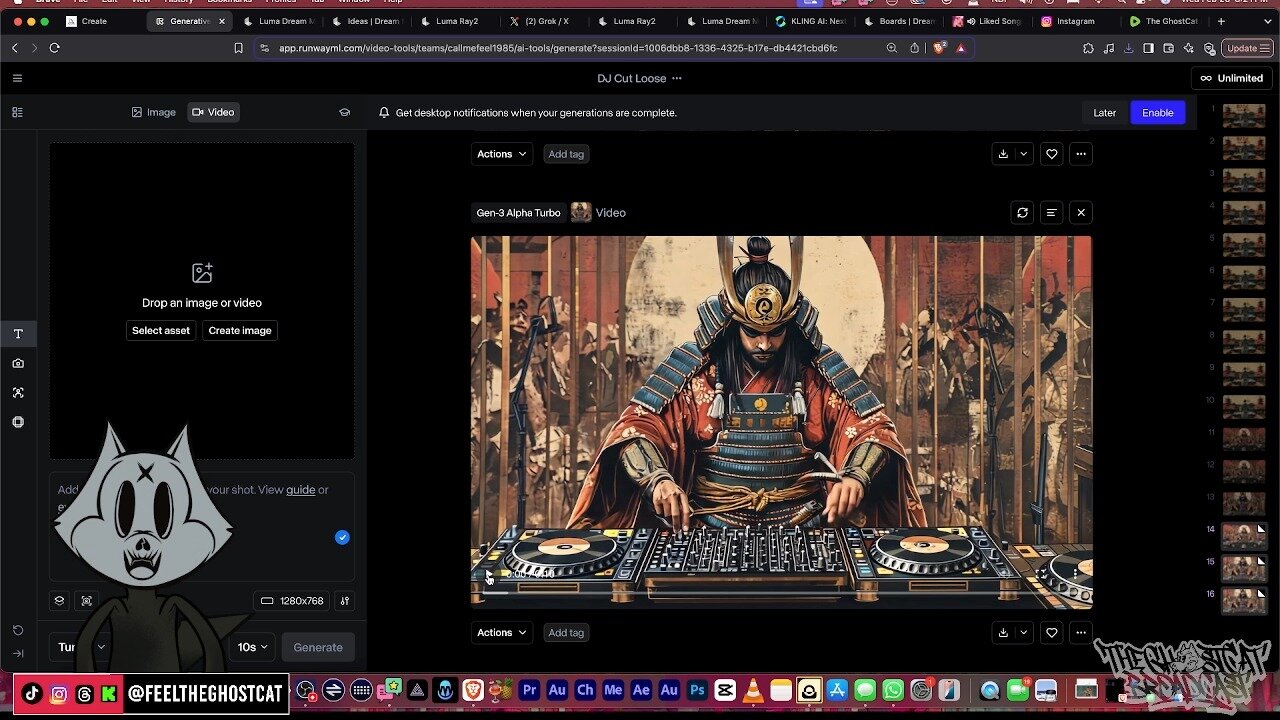Select the Camera control tool
This screenshot has width=1280, height=720.
pos(18,363)
